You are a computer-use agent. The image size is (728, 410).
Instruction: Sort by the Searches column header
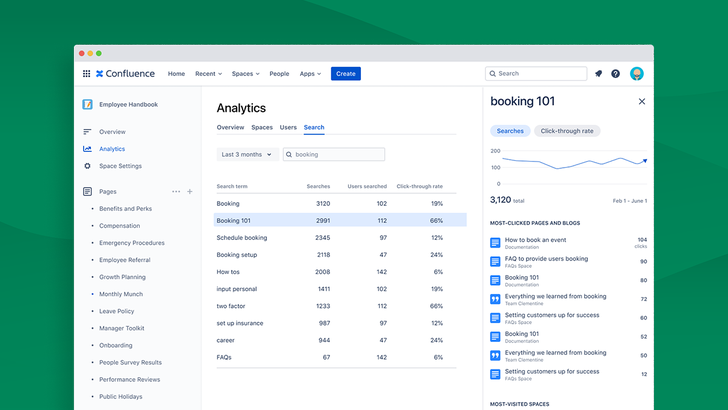318,186
